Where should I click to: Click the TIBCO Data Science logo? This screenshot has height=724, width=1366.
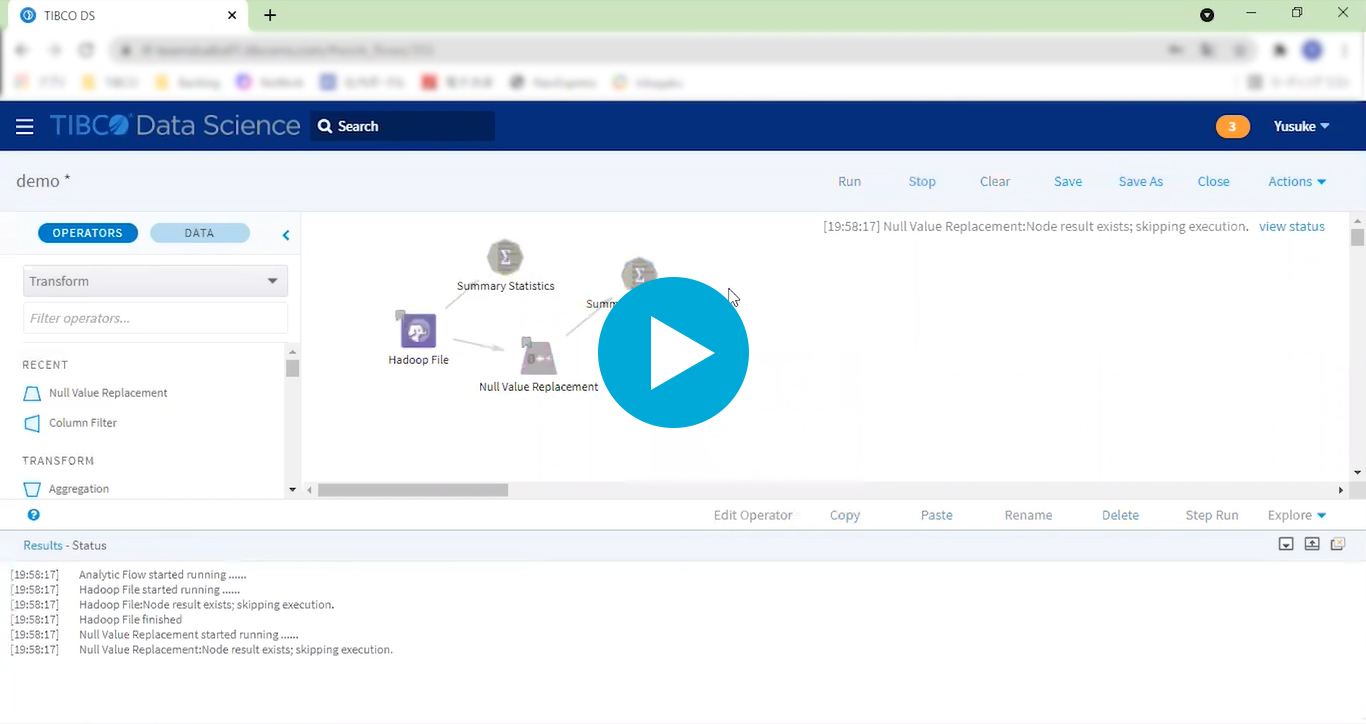point(175,125)
